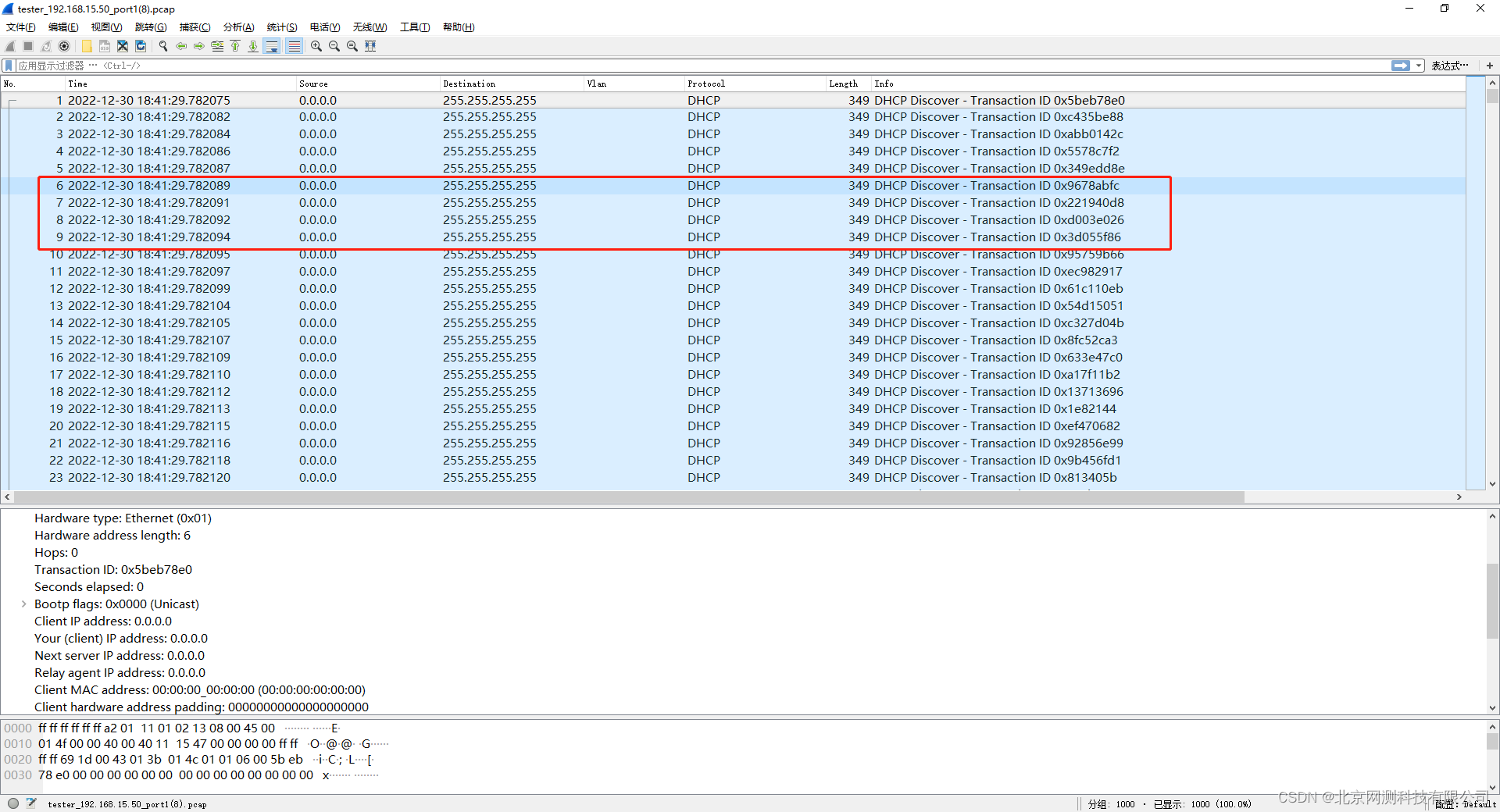1500x812 pixels.
Task: Click the display filter bookmark icon
Action: pyautogui.click(x=9, y=66)
